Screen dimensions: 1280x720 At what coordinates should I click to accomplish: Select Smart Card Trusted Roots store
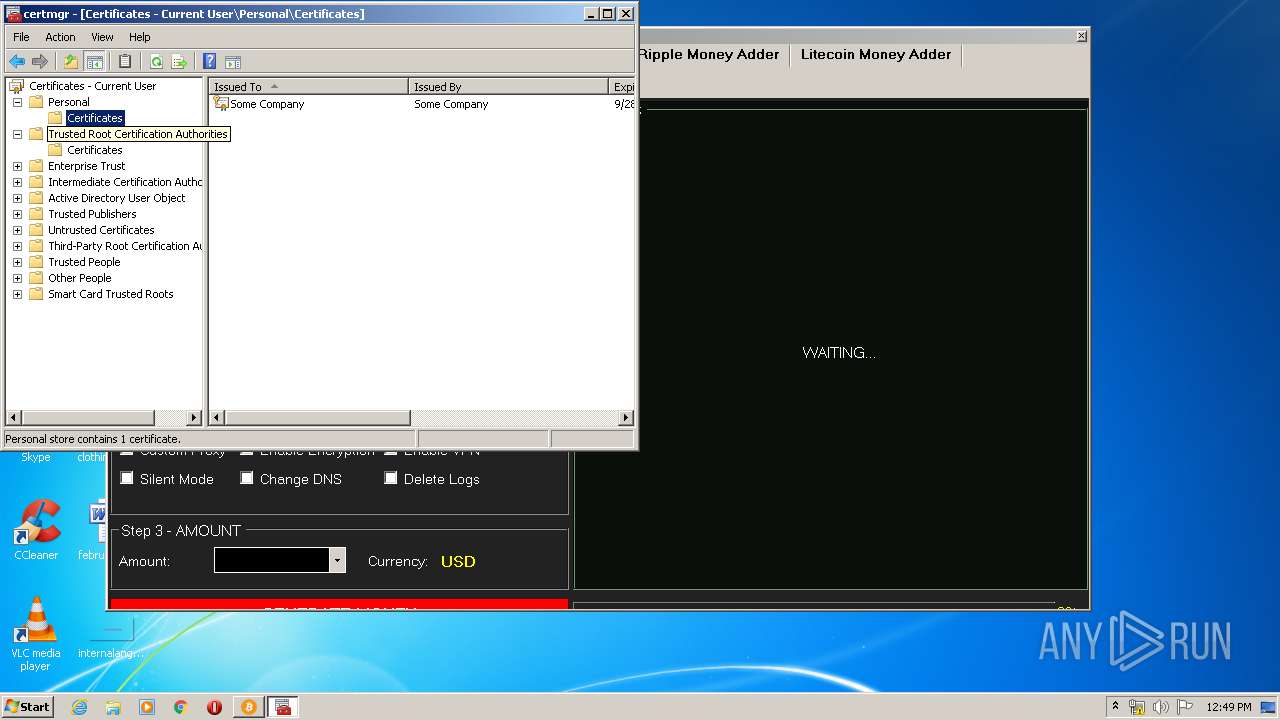(111, 294)
